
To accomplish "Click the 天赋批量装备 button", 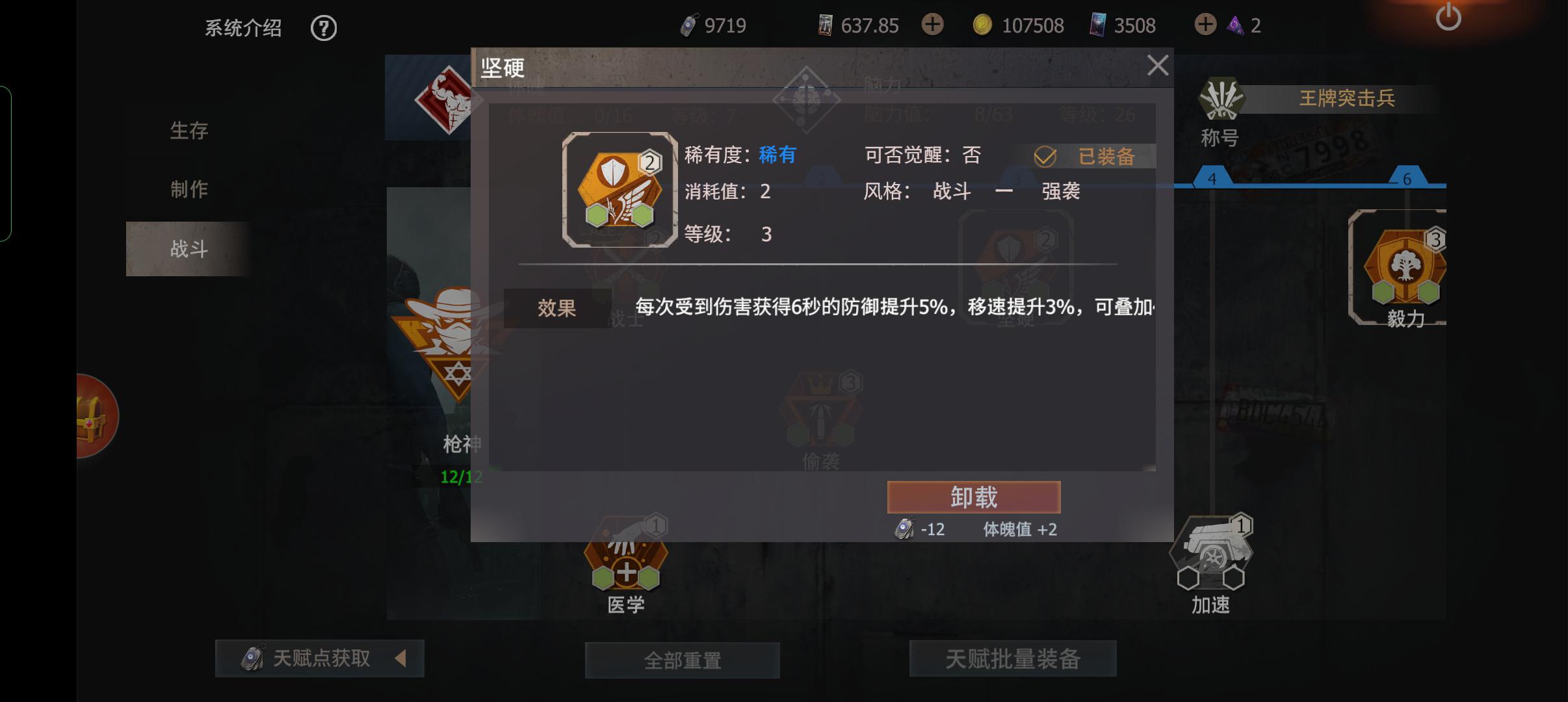I will (x=1013, y=659).
